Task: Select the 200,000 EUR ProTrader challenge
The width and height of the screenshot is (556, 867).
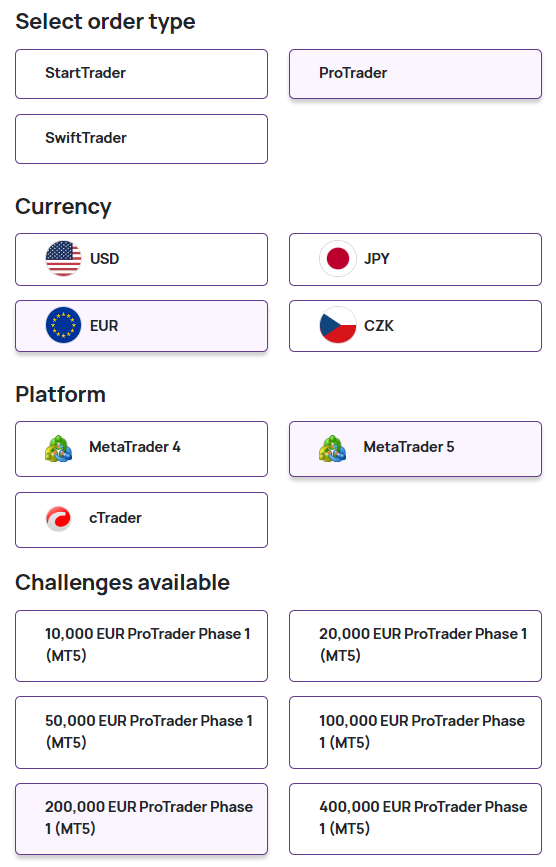Action: [x=141, y=819]
